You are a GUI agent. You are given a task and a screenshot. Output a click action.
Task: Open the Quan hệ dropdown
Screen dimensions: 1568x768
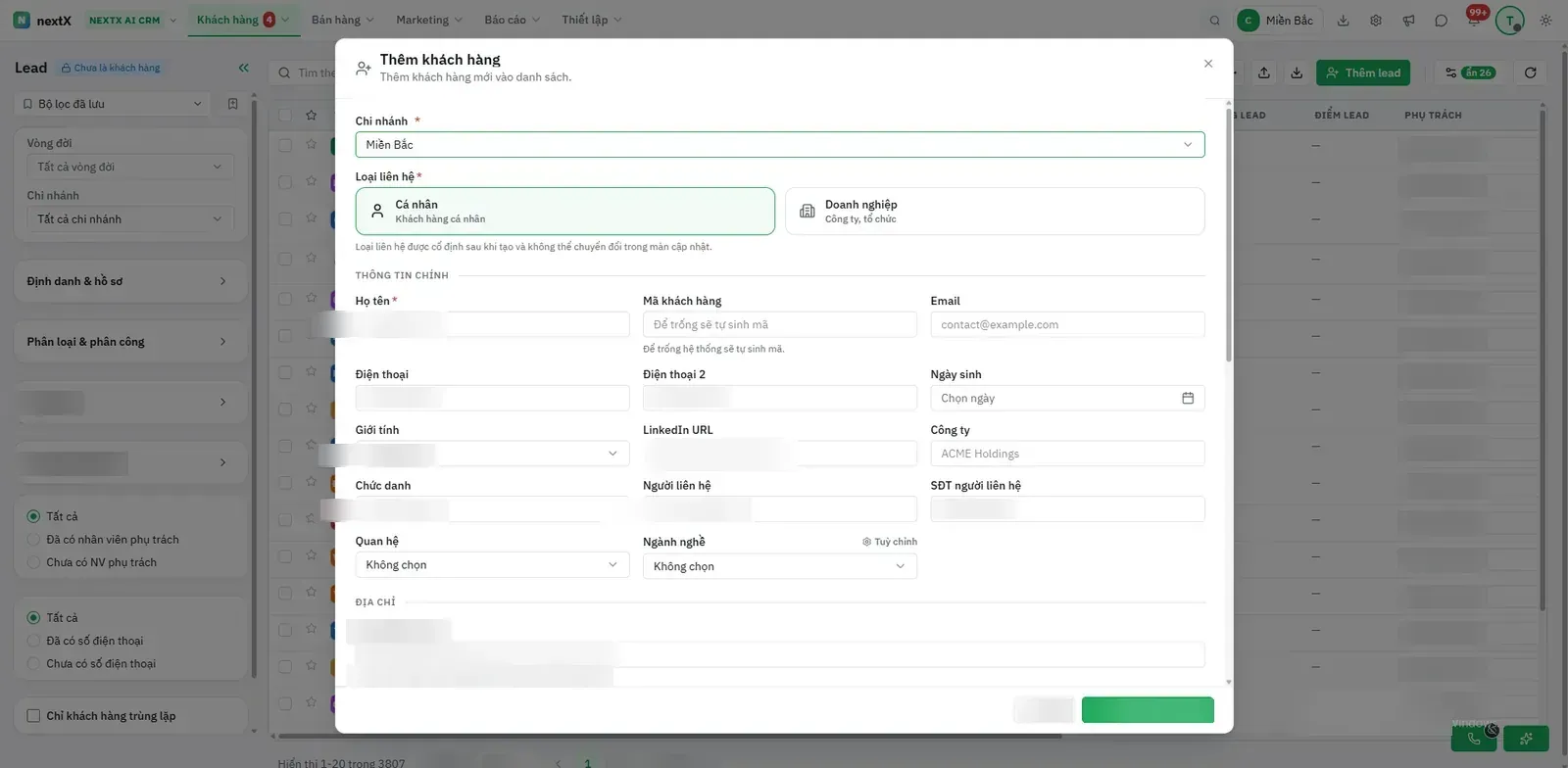pos(492,565)
